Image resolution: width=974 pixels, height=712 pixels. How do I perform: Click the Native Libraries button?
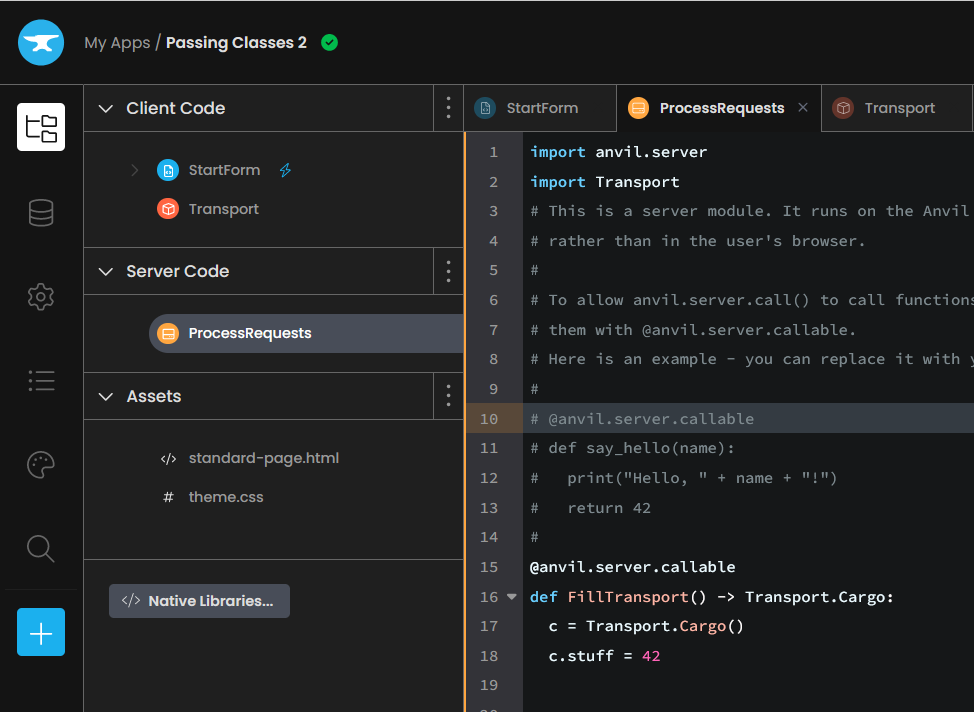pyautogui.click(x=199, y=601)
